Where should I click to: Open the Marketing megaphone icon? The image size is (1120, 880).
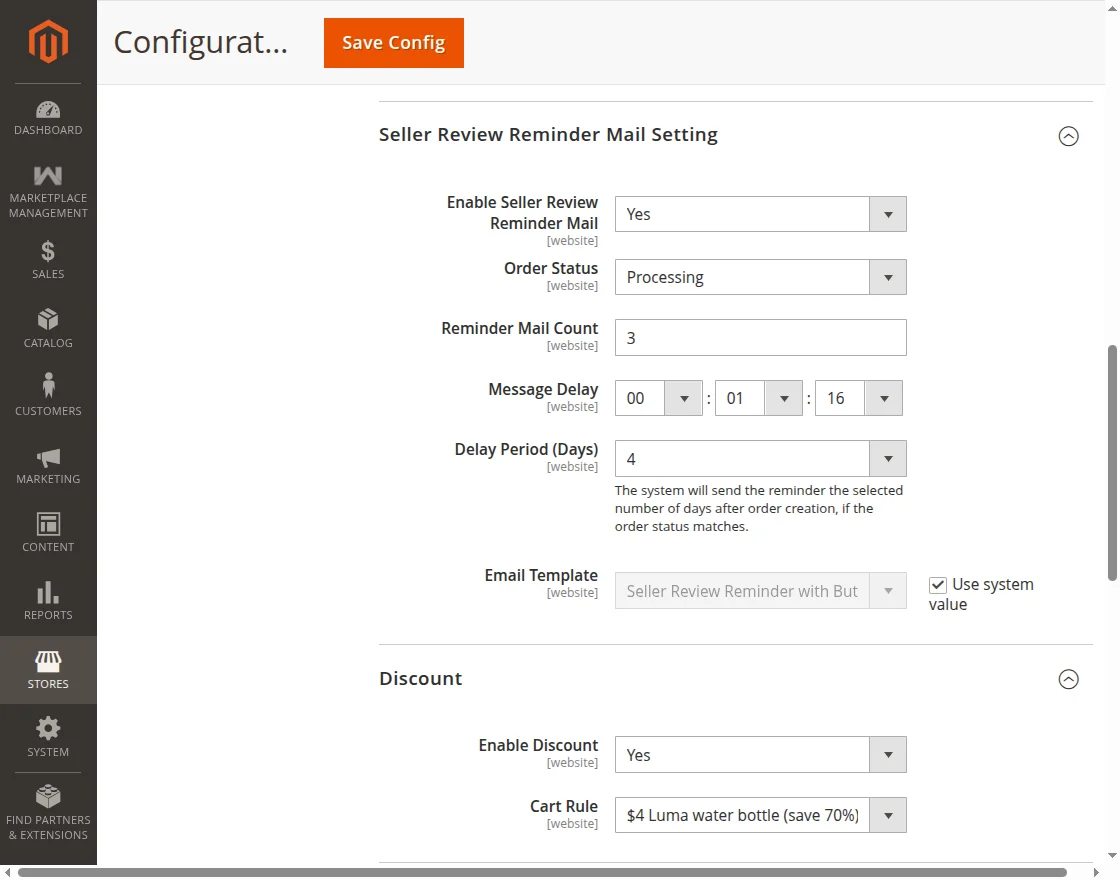(x=48, y=458)
